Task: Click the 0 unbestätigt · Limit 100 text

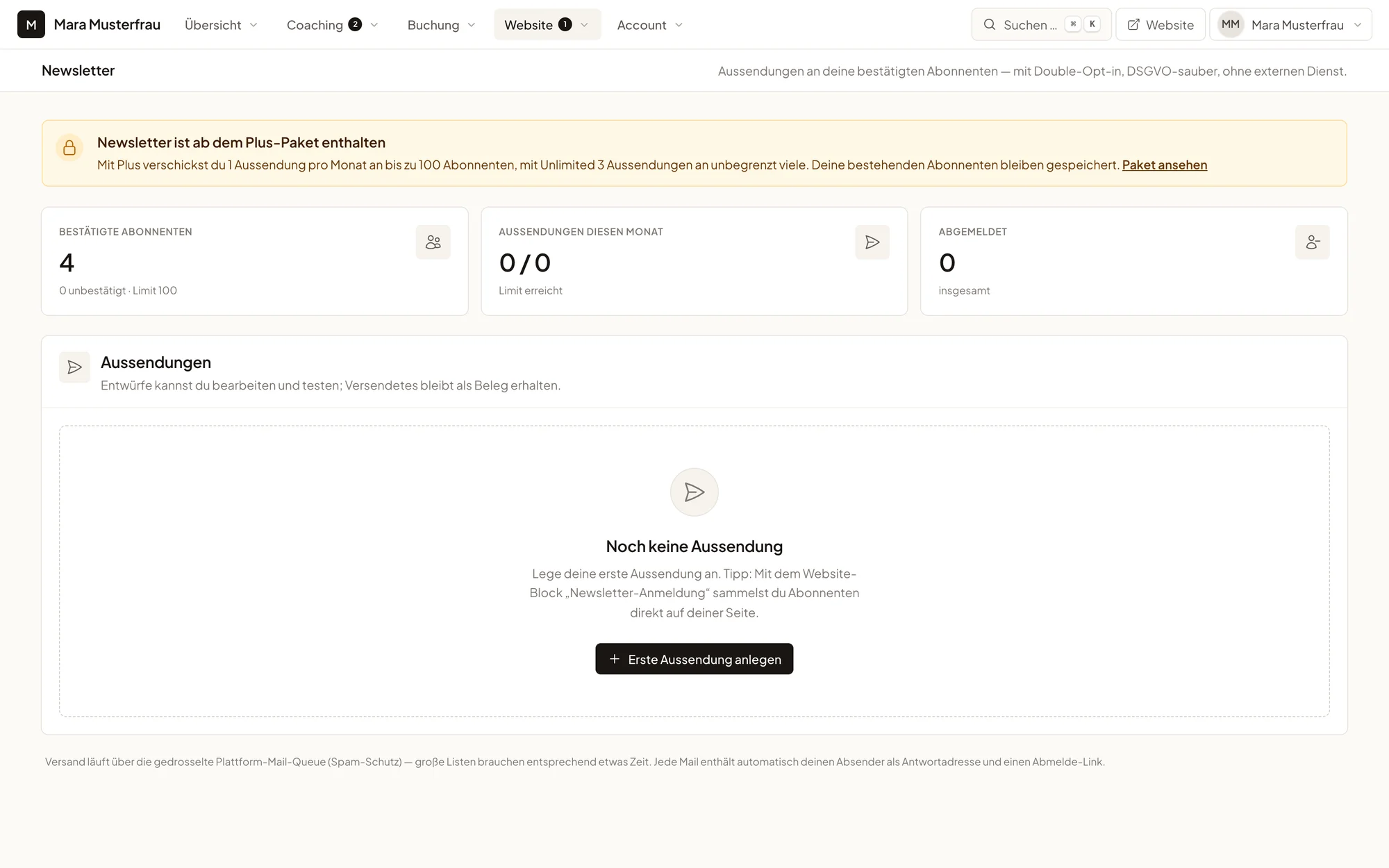Action: (x=118, y=290)
